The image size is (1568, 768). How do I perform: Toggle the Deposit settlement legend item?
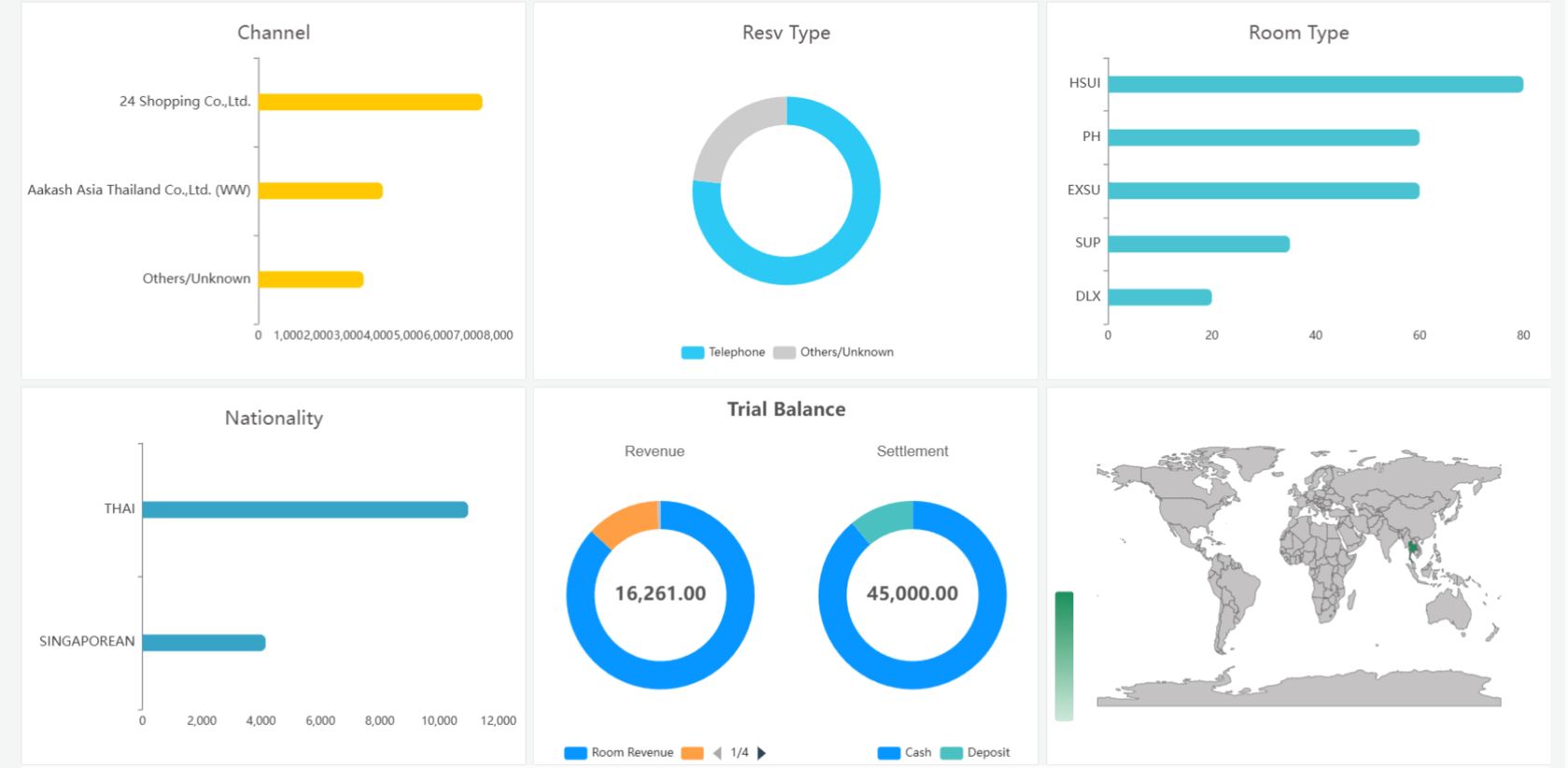click(x=975, y=753)
